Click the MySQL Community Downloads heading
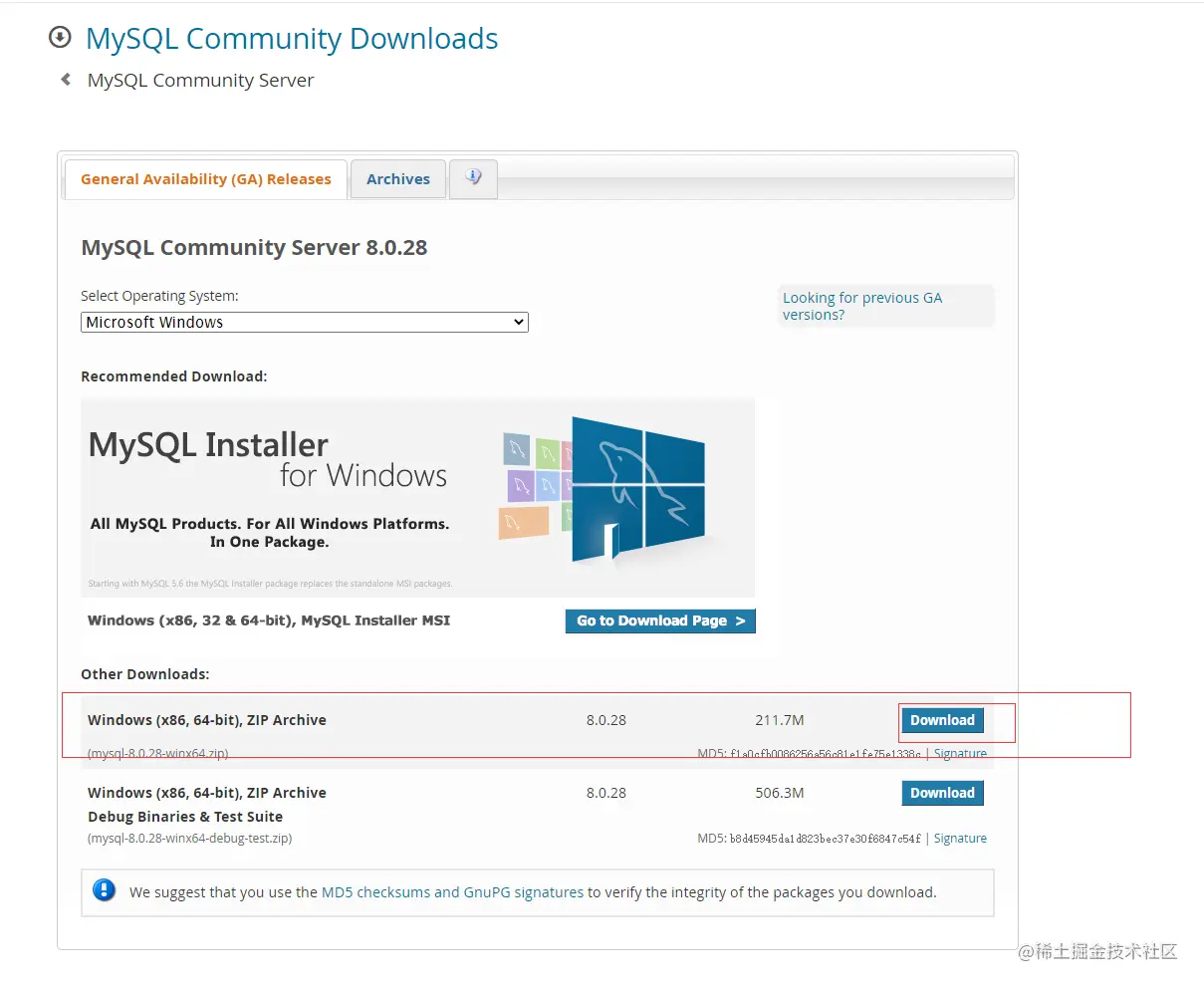1204x988 pixels. 292,39
